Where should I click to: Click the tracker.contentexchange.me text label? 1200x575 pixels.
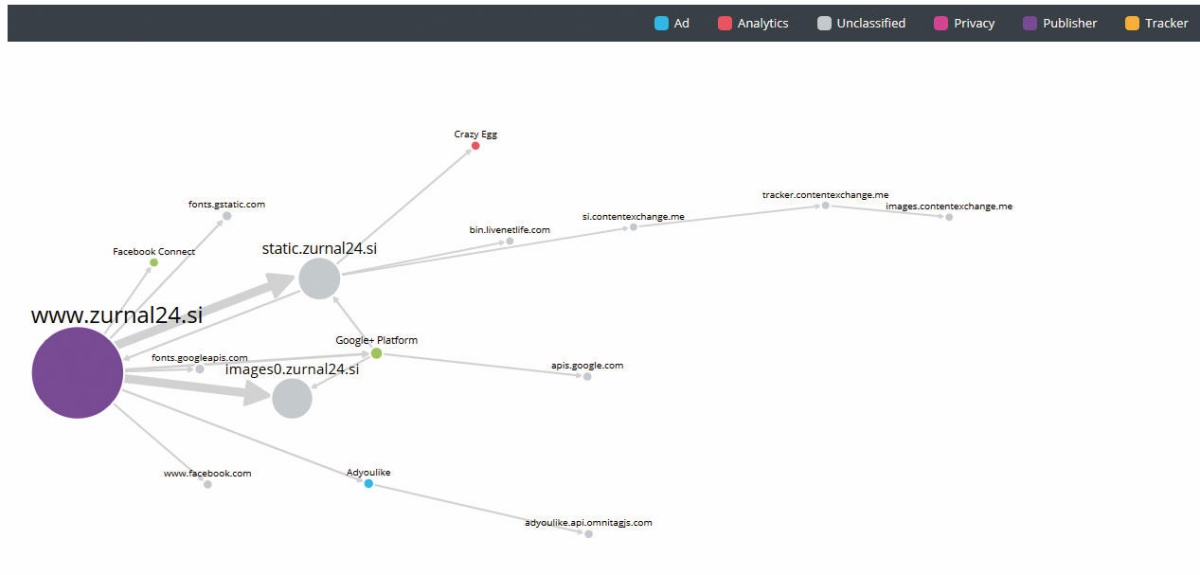pyautogui.click(x=825, y=194)
